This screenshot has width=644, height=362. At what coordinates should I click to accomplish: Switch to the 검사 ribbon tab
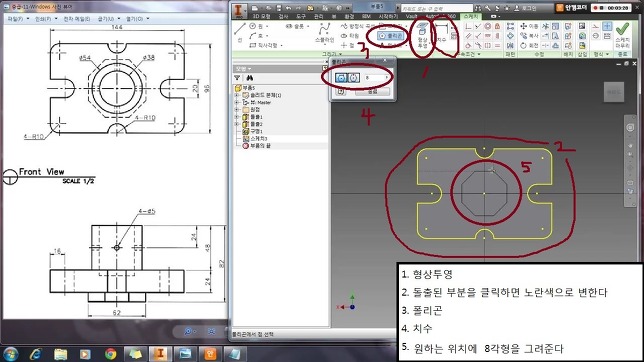pos(283,16)
